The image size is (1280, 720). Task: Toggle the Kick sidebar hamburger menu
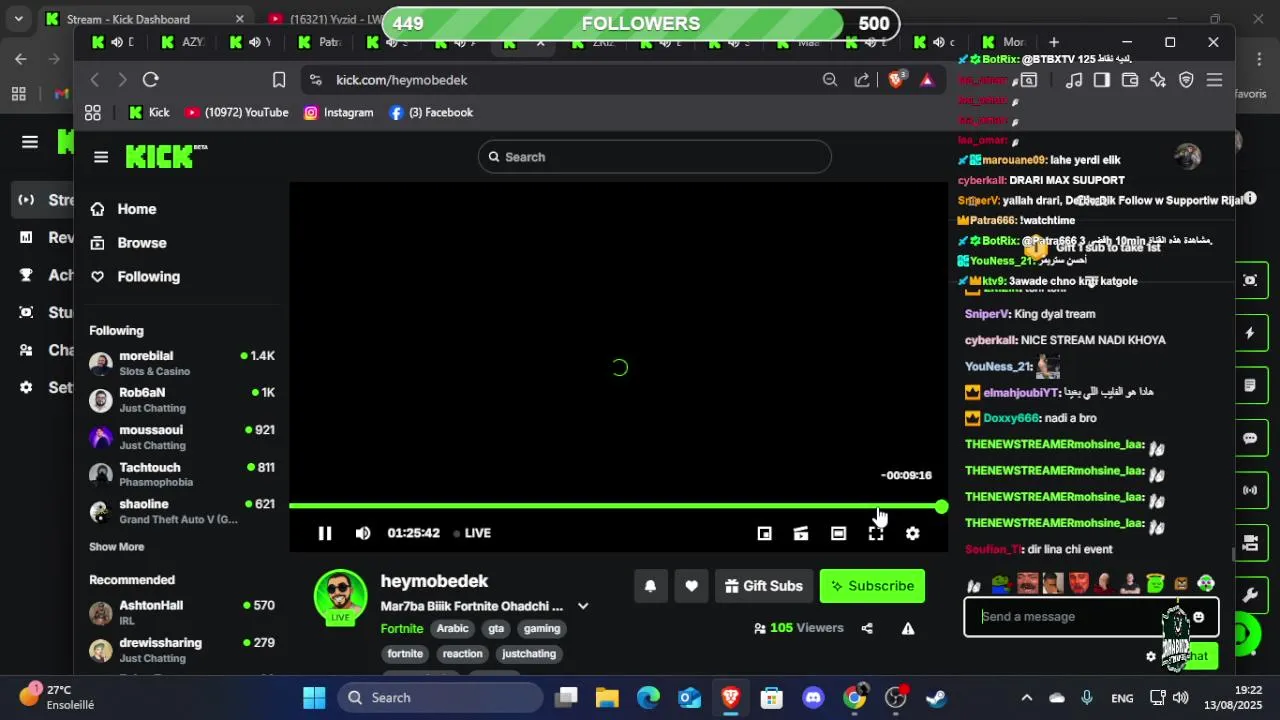[x=101, y=157]
